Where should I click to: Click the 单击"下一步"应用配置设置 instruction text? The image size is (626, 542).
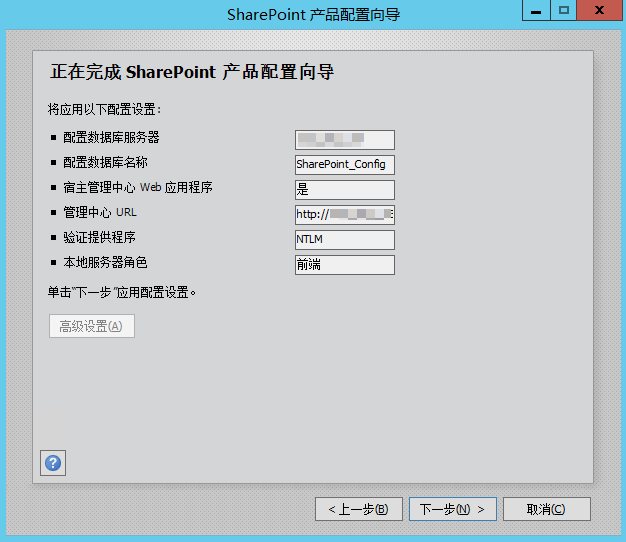click(x=122, y=293)
